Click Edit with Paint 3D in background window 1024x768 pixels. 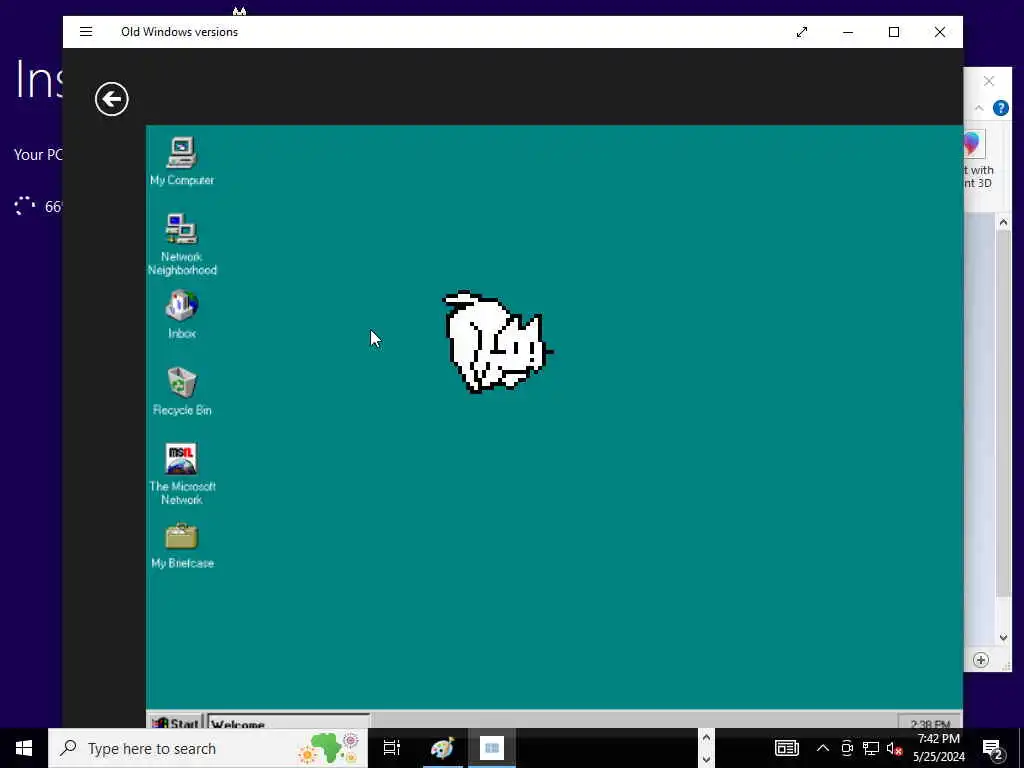pos(978,159)
